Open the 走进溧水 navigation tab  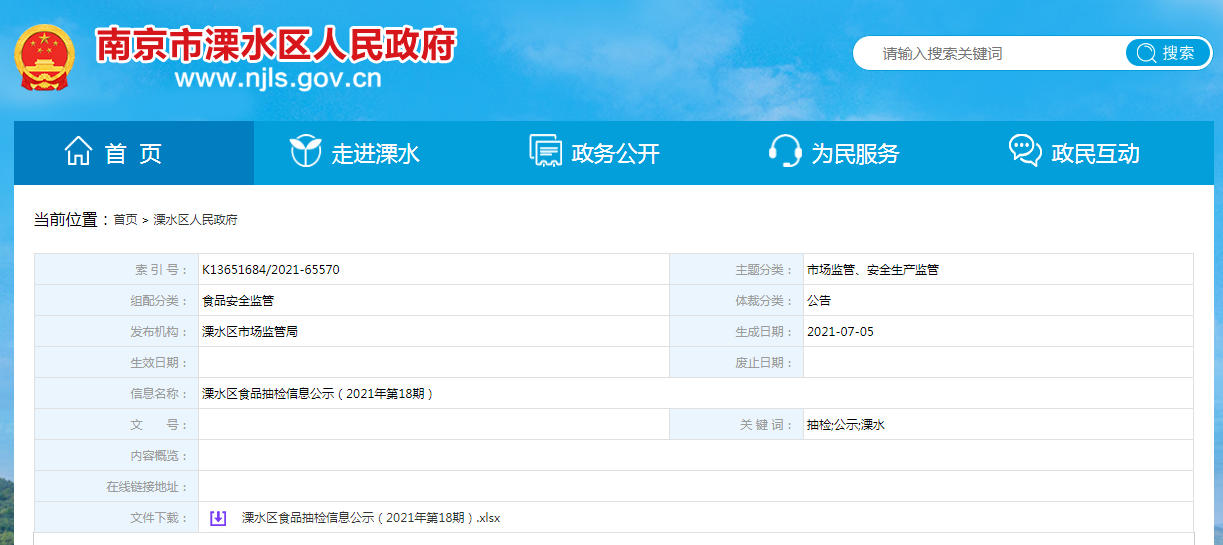click(374, 153)
